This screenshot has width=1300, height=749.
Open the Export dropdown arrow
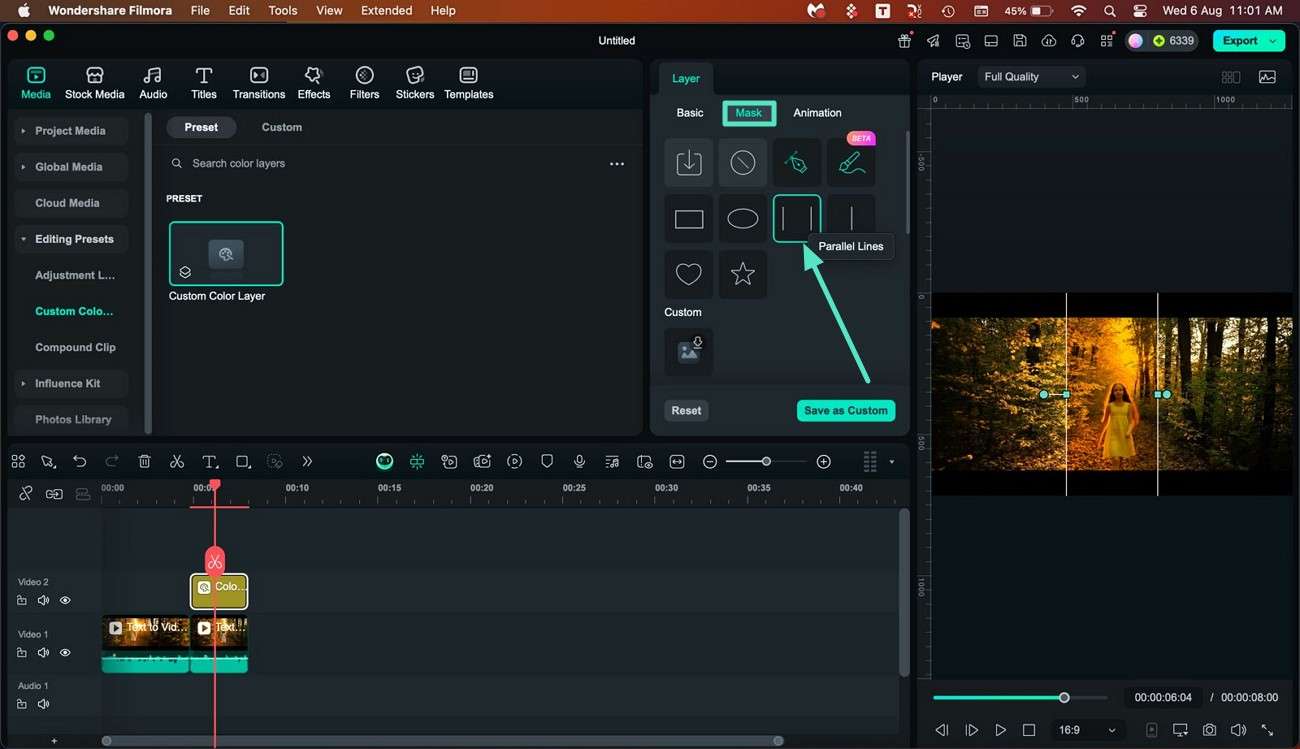click(x=1273, y=41)
